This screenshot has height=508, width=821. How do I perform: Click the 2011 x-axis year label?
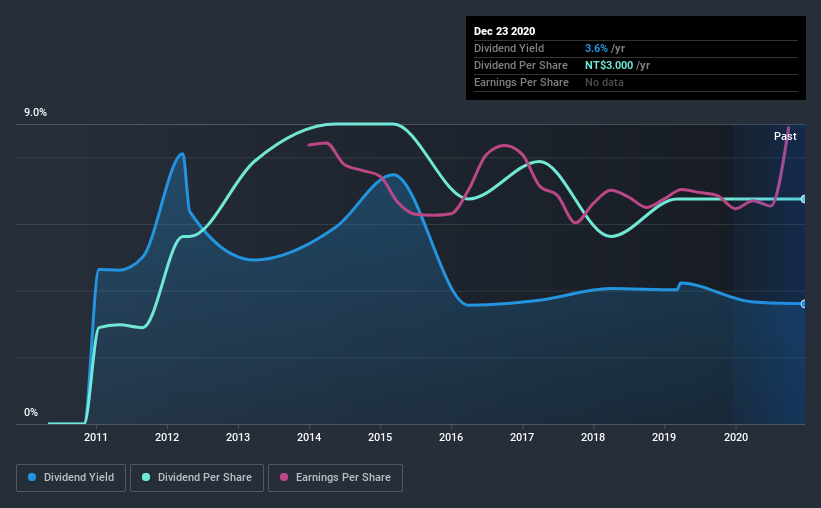tap(96, 437)
